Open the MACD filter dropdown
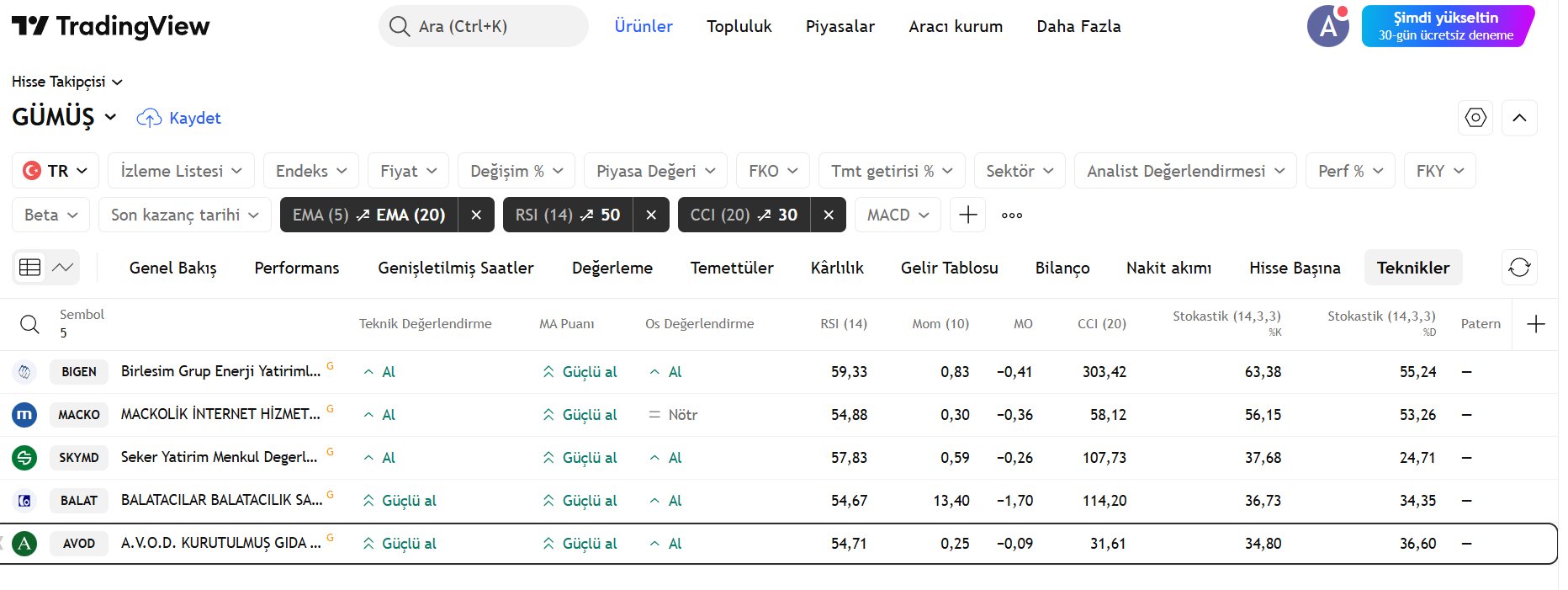Image resolution: width=1568 pixels, height=590 pixels. 898,215
